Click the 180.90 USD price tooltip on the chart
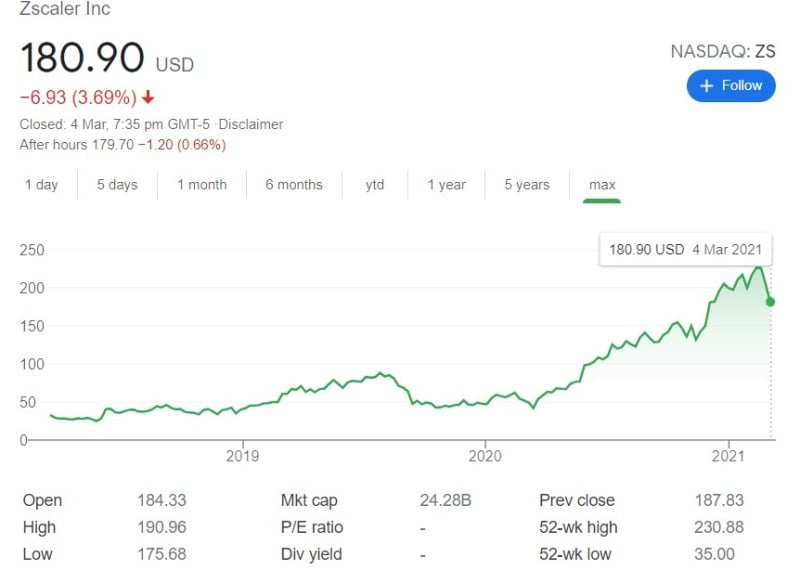Image resolution: width=800 pixels, height=583 pixels. [x=684, y=250]
